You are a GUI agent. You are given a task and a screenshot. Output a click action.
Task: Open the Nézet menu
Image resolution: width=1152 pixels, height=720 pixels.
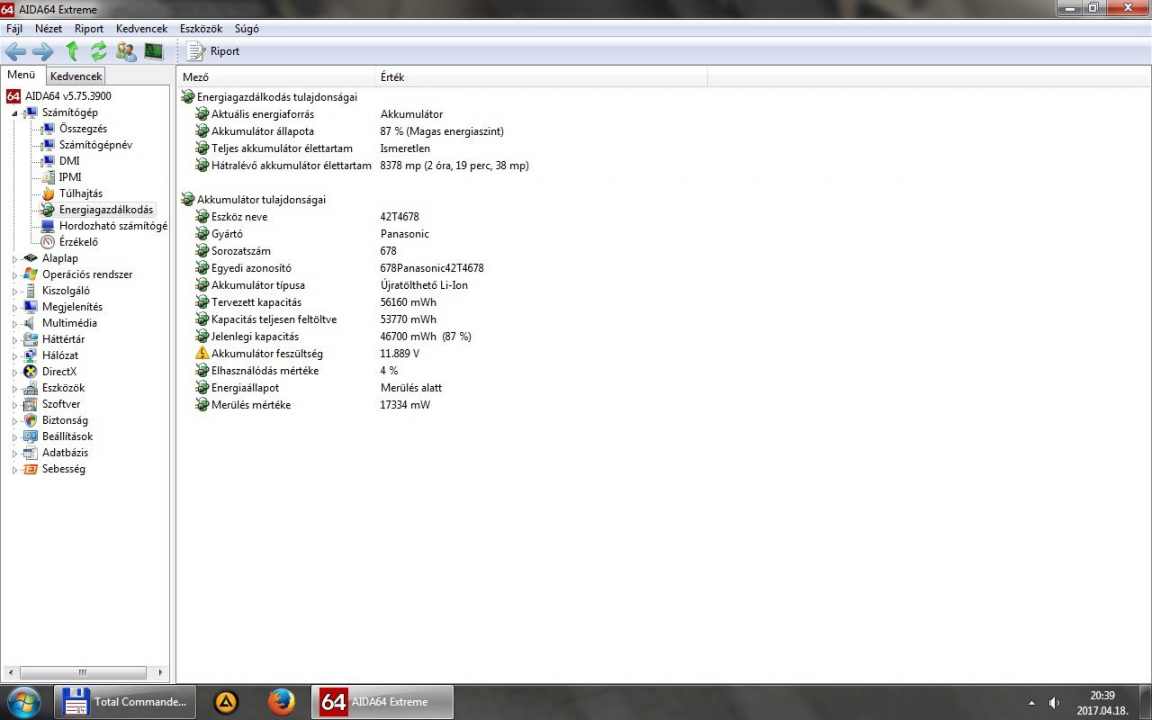(x=48, y=29)
